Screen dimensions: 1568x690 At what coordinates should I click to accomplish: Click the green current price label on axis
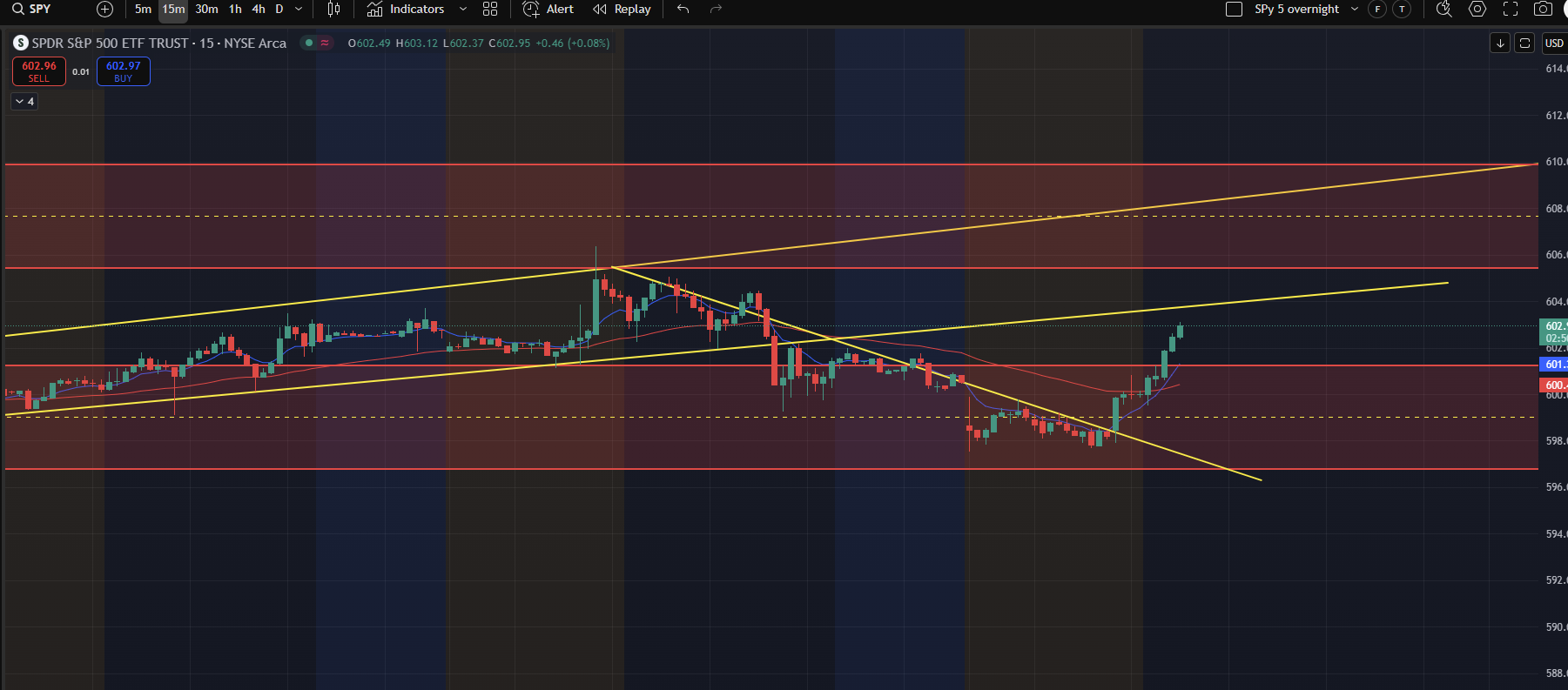tap(1554, 332)
